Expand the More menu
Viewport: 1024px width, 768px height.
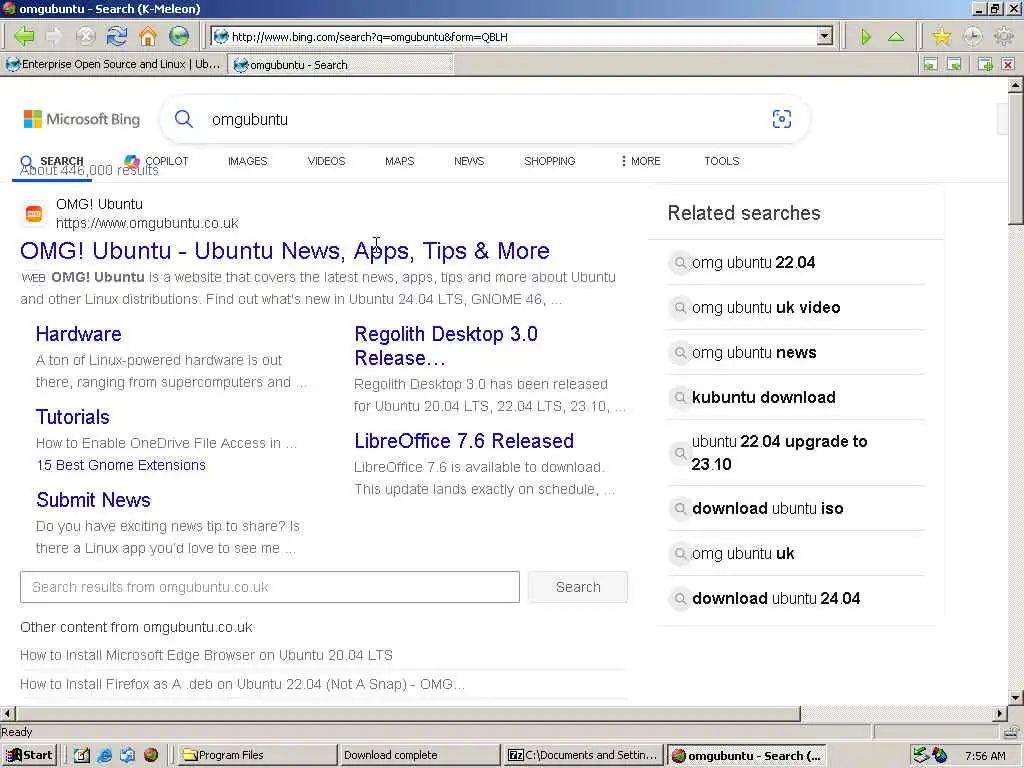[x=641, y=161]
